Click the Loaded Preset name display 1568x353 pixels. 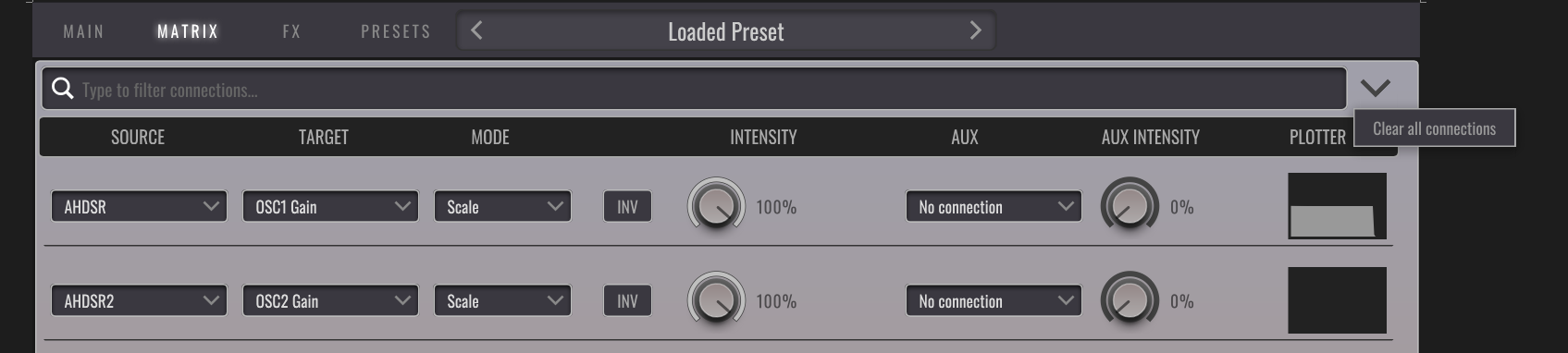(x=726, y=31)
